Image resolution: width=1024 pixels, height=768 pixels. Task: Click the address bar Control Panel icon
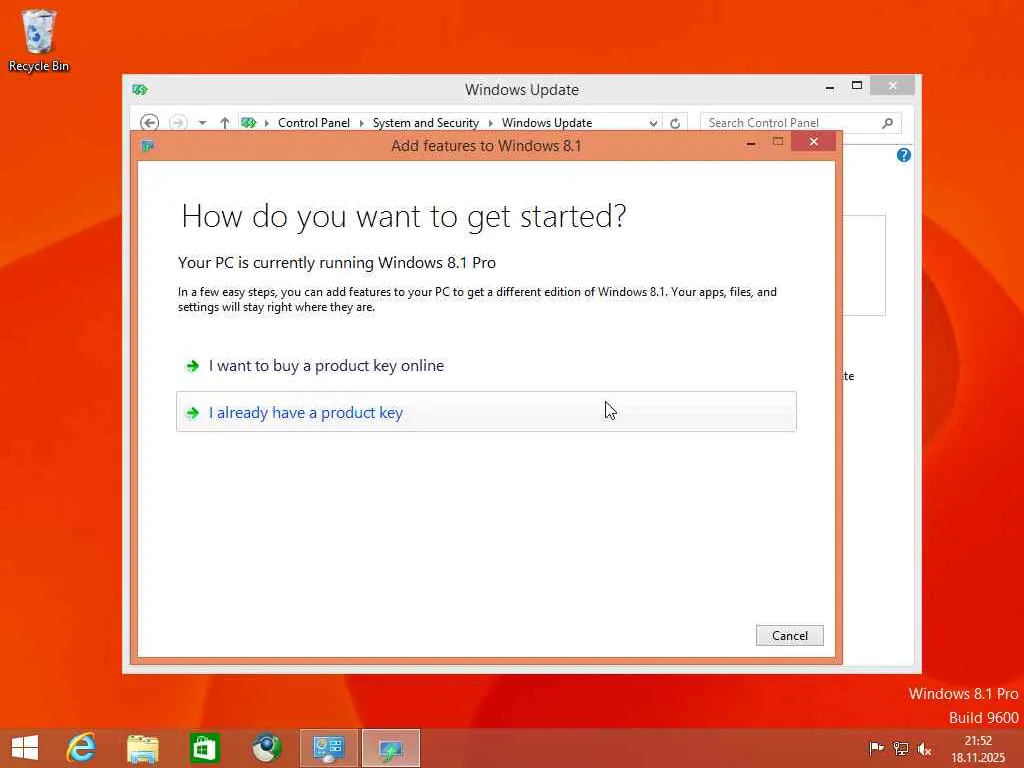tap(249, 123)
